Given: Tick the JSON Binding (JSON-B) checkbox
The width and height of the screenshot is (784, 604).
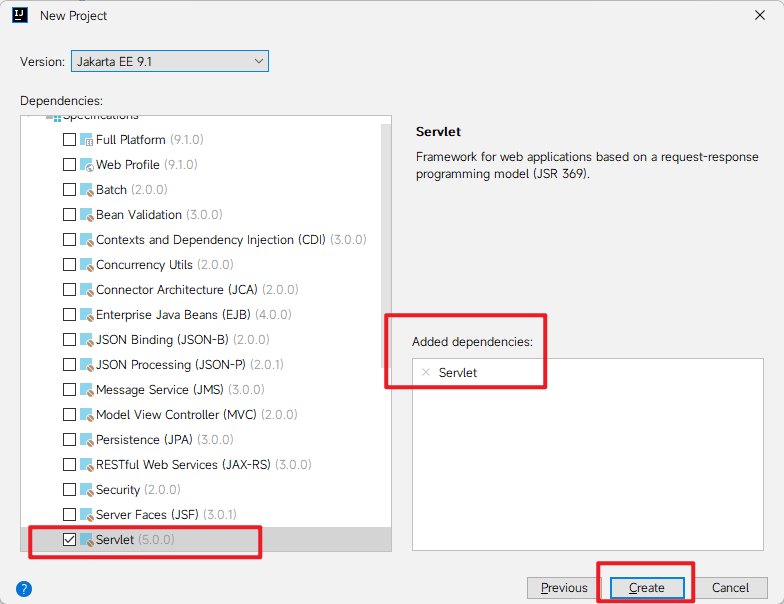Looking at the screenshot, I should [69, 340].
